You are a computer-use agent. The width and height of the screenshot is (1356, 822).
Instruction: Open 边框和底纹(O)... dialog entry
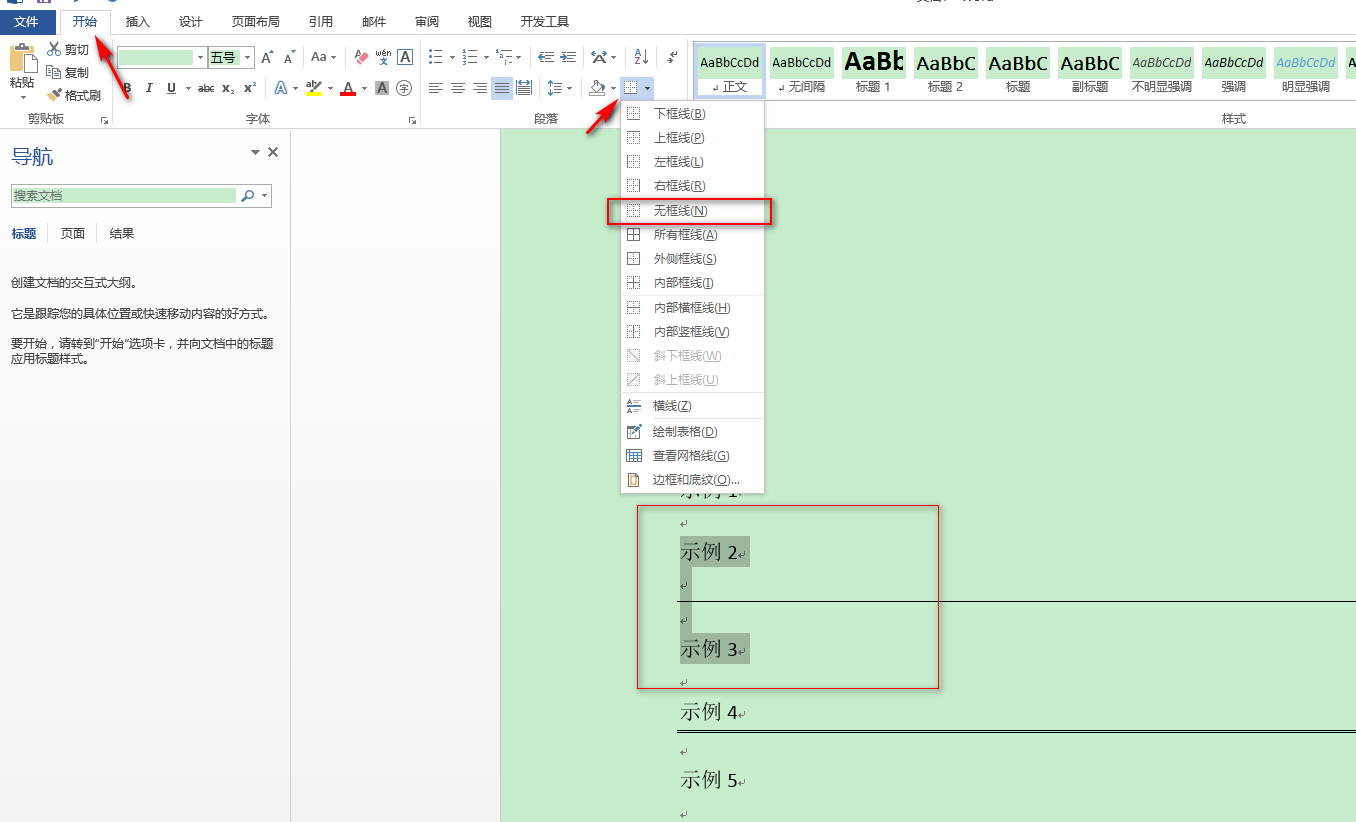point(691,480)
